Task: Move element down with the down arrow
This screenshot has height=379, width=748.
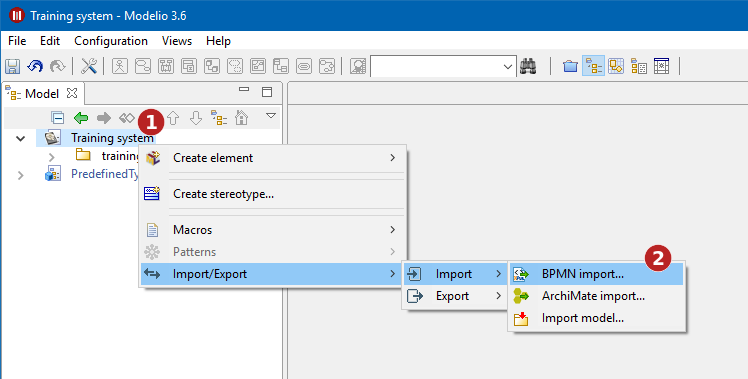Action: point(196,117)
